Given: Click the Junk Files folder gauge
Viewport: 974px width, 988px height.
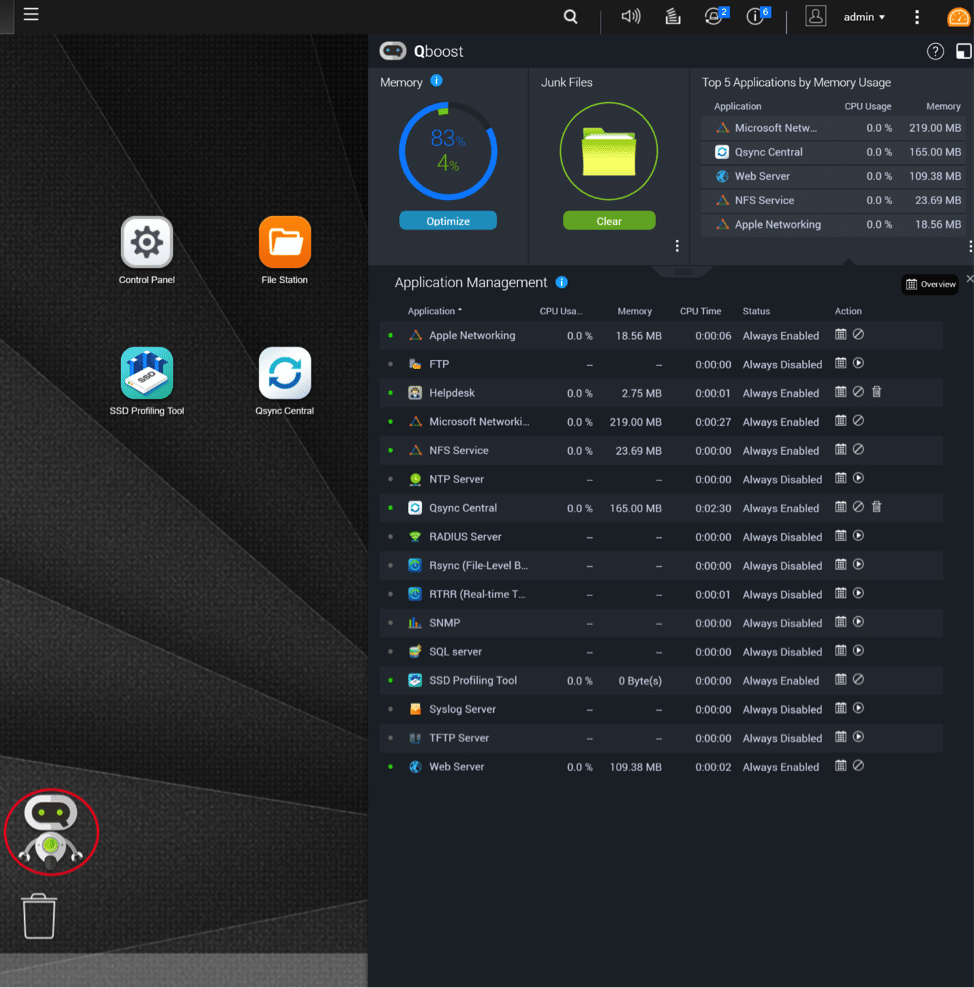Looking at the screenshot, I should point(609,151).
